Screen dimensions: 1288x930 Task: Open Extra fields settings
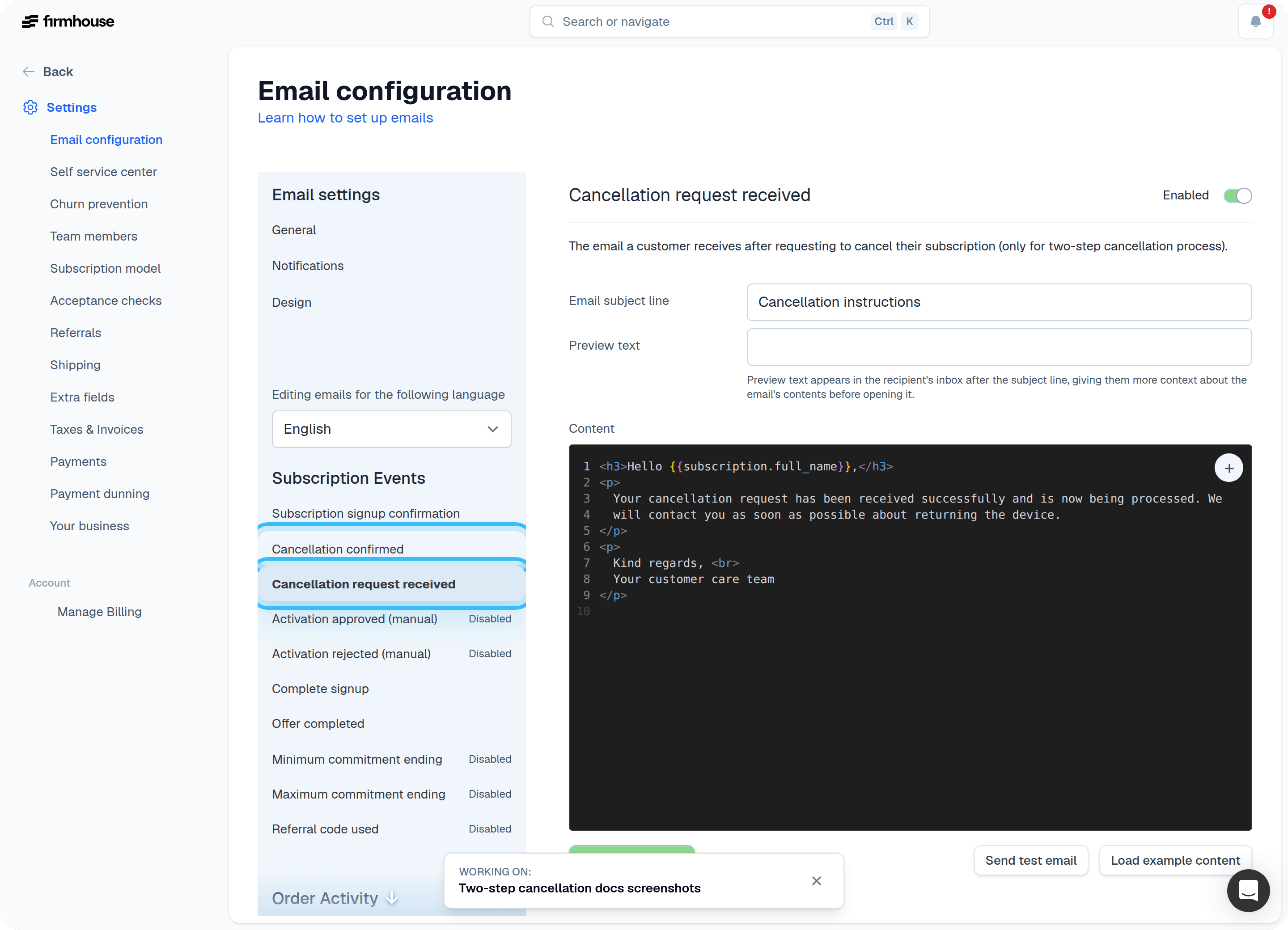tap(82, 397)
